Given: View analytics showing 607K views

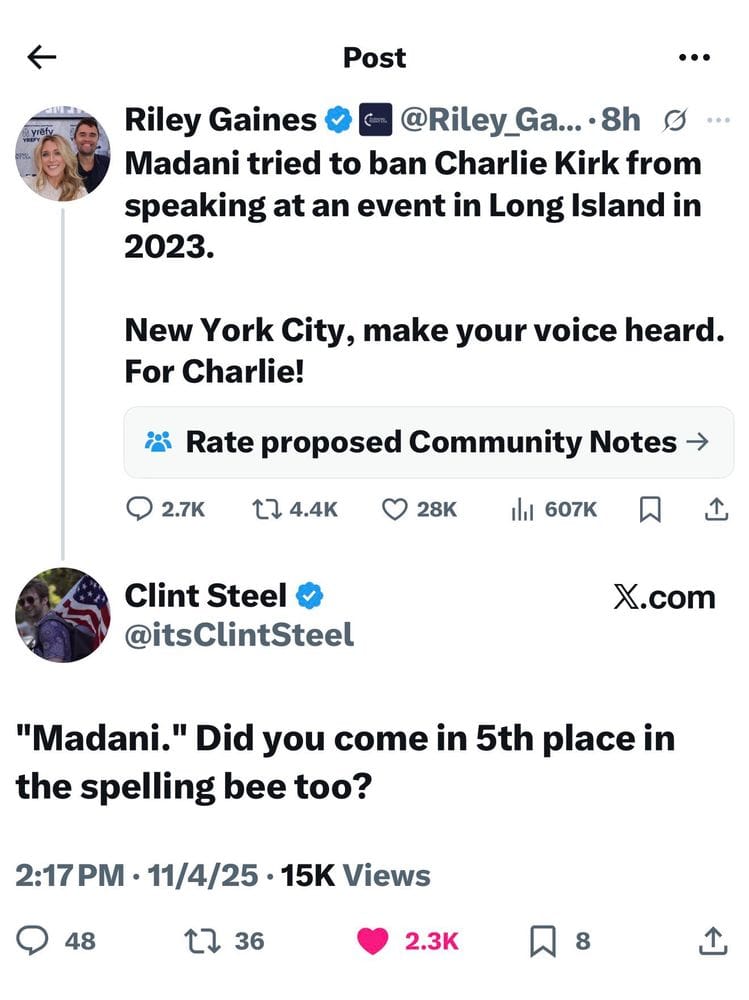Looking at the screenshot, I should 521,509.
